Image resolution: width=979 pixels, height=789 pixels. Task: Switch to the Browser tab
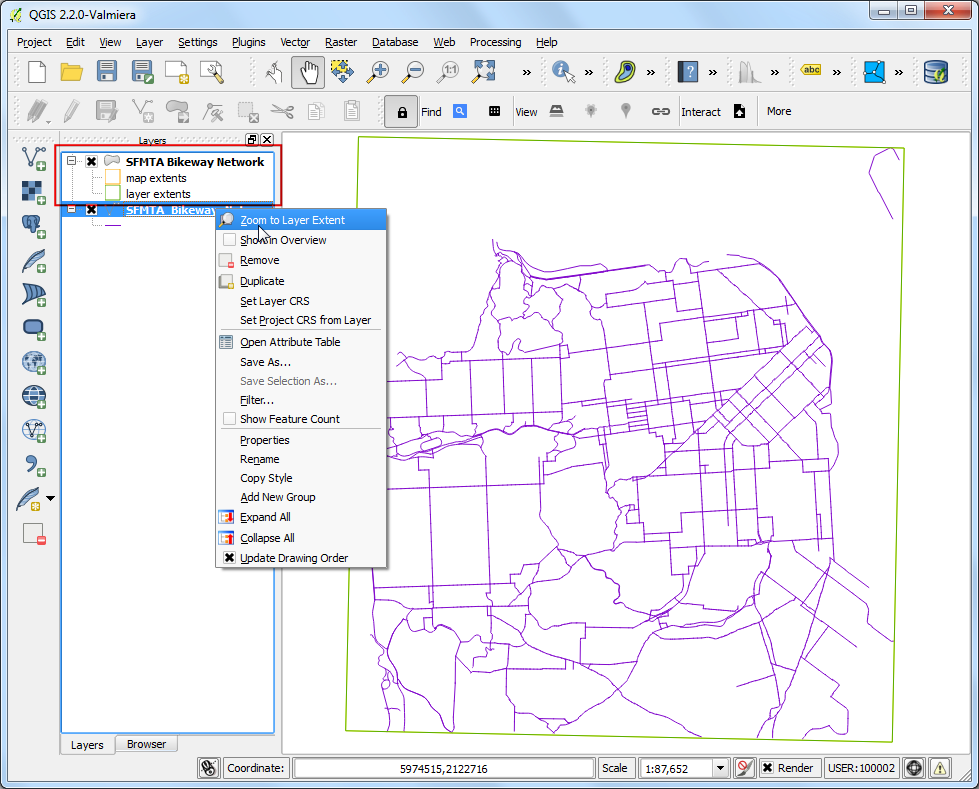pyautogui.click(x=146, y=744)
